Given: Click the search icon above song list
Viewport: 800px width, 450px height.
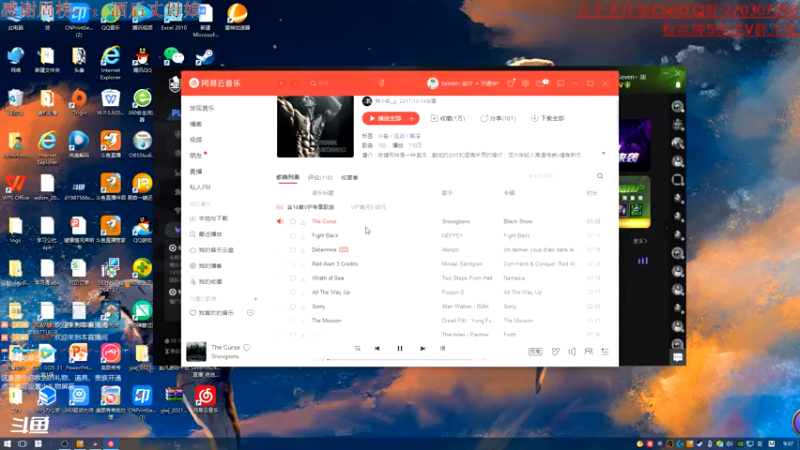Looking at the screenshot, I should (x=600, y=176).
